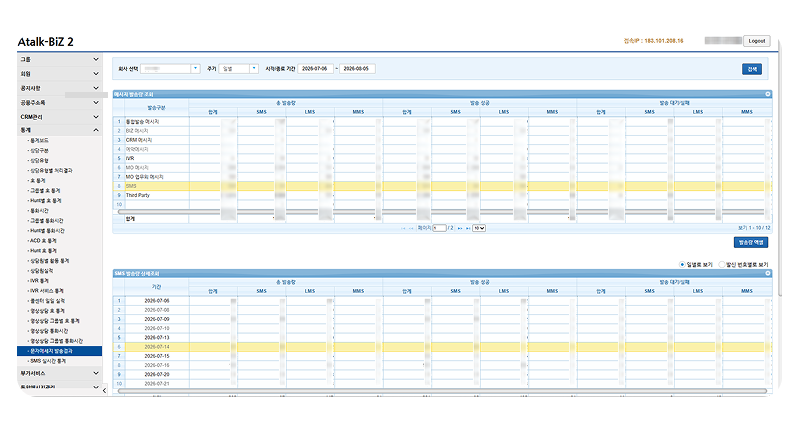Viewport: 800px width, 427px height.
Task: Collapse the 통계 sidebar section
Action: click(x=59, y=130)
